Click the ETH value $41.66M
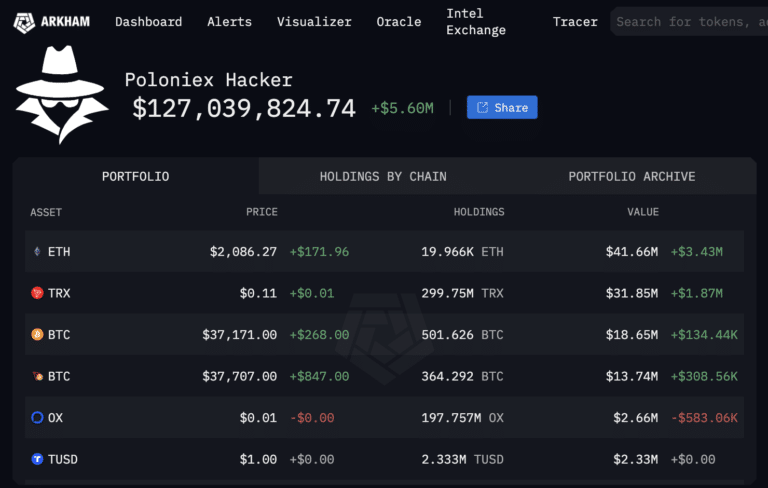 click(632, 252)
